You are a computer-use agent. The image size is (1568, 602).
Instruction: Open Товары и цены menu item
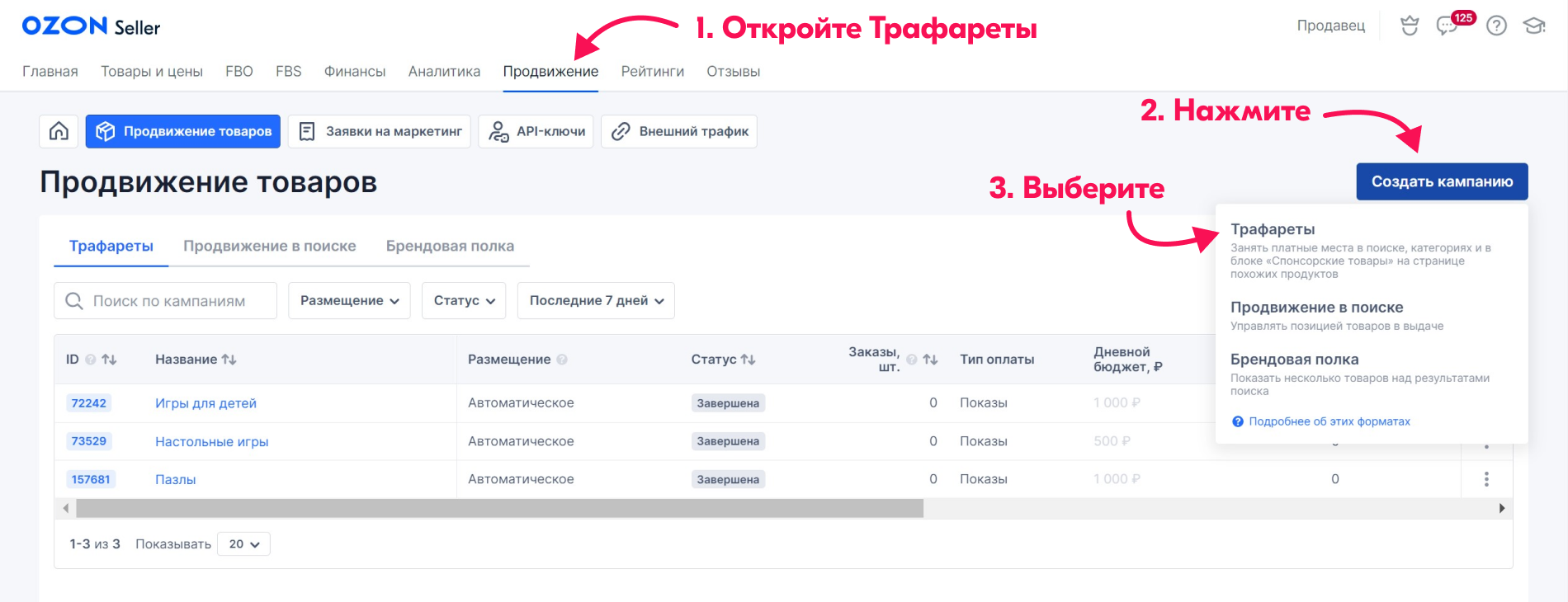pyautogui.click(x=152, y=72)
